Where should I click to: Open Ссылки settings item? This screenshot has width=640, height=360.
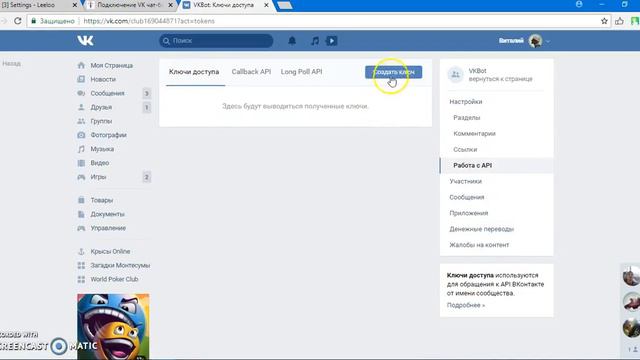click(x=465, y=149)
